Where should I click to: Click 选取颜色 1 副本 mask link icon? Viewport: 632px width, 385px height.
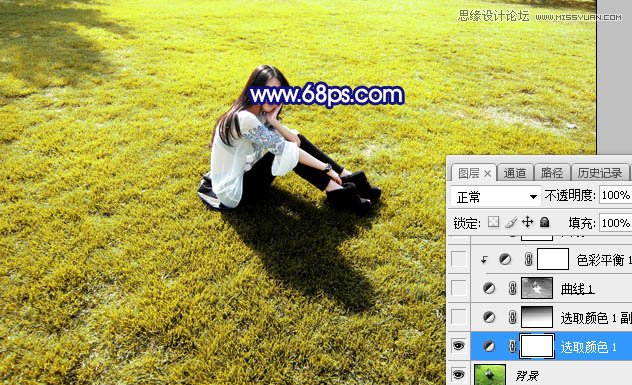(x=512, y=317)
